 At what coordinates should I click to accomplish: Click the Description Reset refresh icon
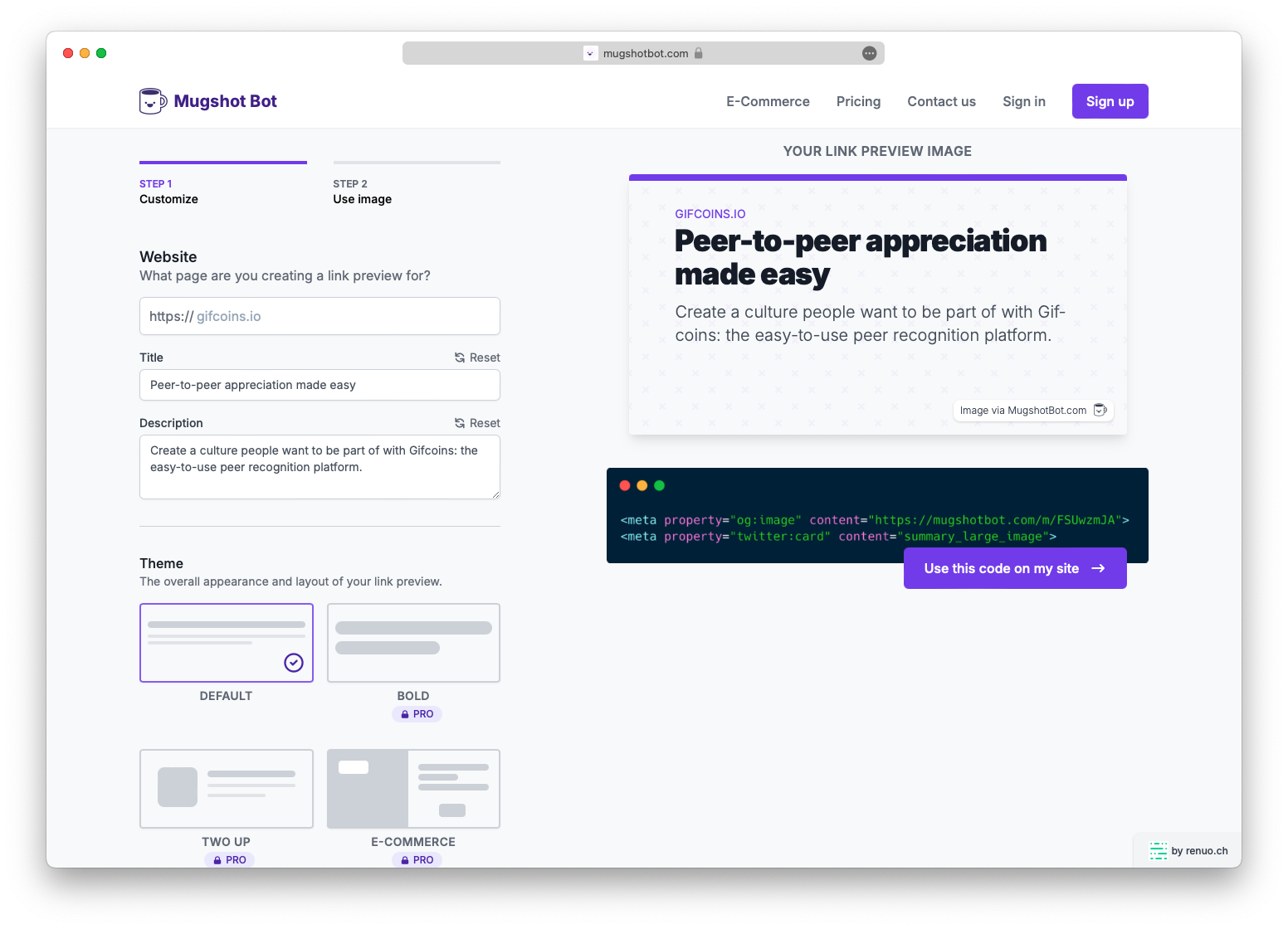point(460,423)
